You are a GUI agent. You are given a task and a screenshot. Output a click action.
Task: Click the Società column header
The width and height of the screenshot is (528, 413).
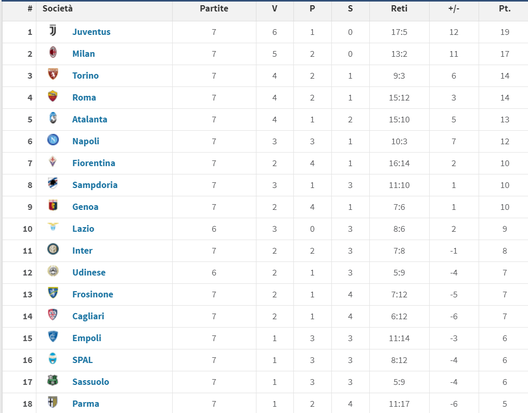tap(57, 8)
